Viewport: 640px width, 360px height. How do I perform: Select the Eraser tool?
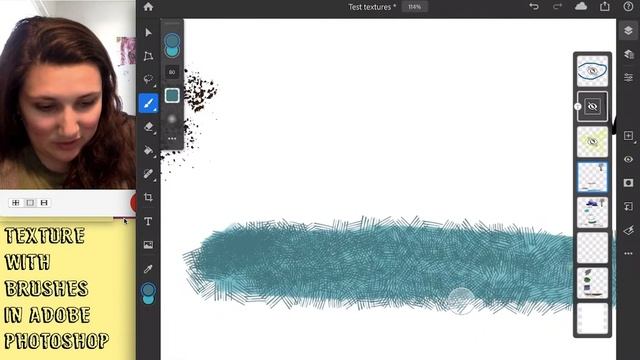click(148, 127)
